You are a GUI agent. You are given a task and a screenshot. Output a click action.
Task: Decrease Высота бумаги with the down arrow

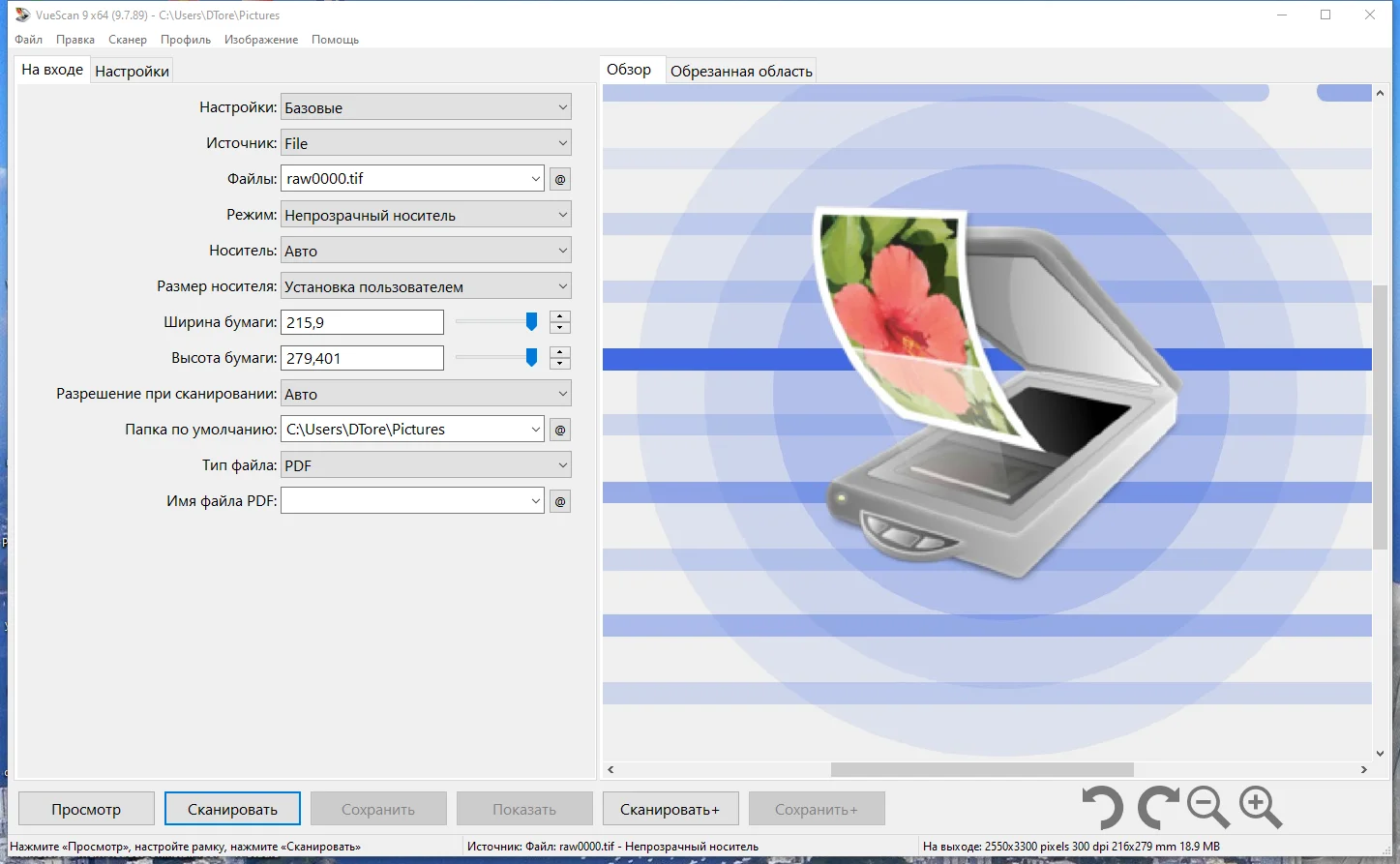point(560,364)
